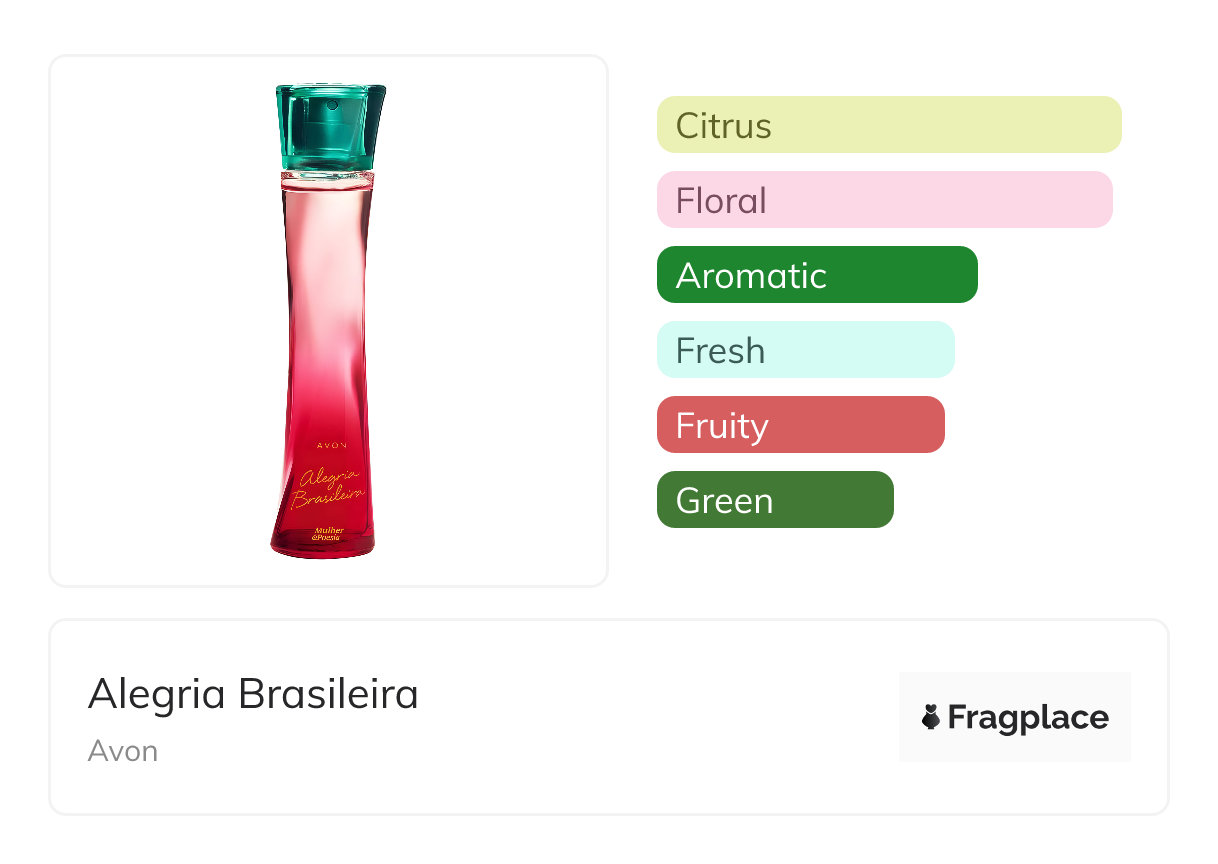Select the Green accord bar
The image size is (1218, 864).
click(774, 500)
